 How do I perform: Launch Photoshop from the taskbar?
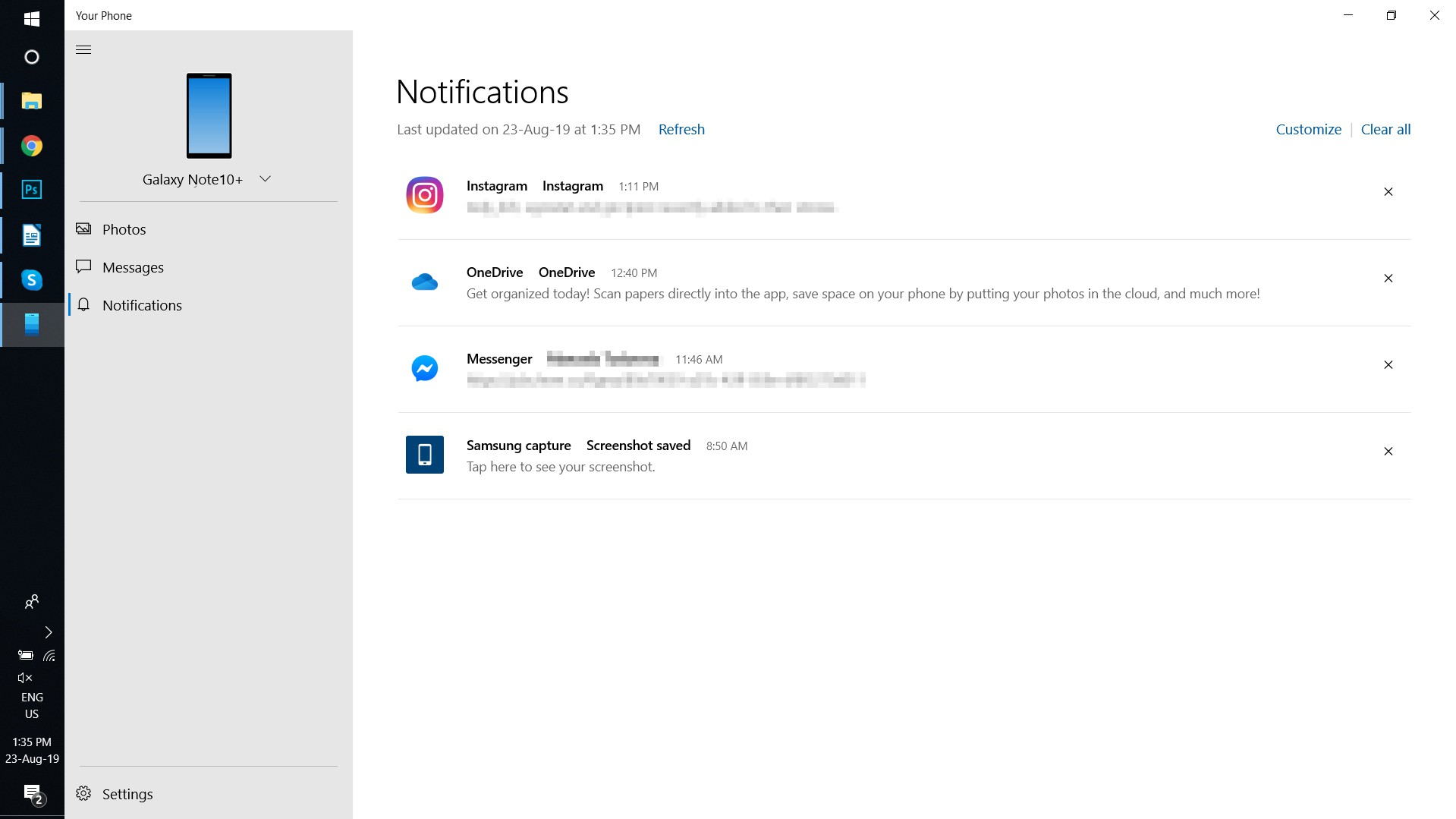[32, 190]
